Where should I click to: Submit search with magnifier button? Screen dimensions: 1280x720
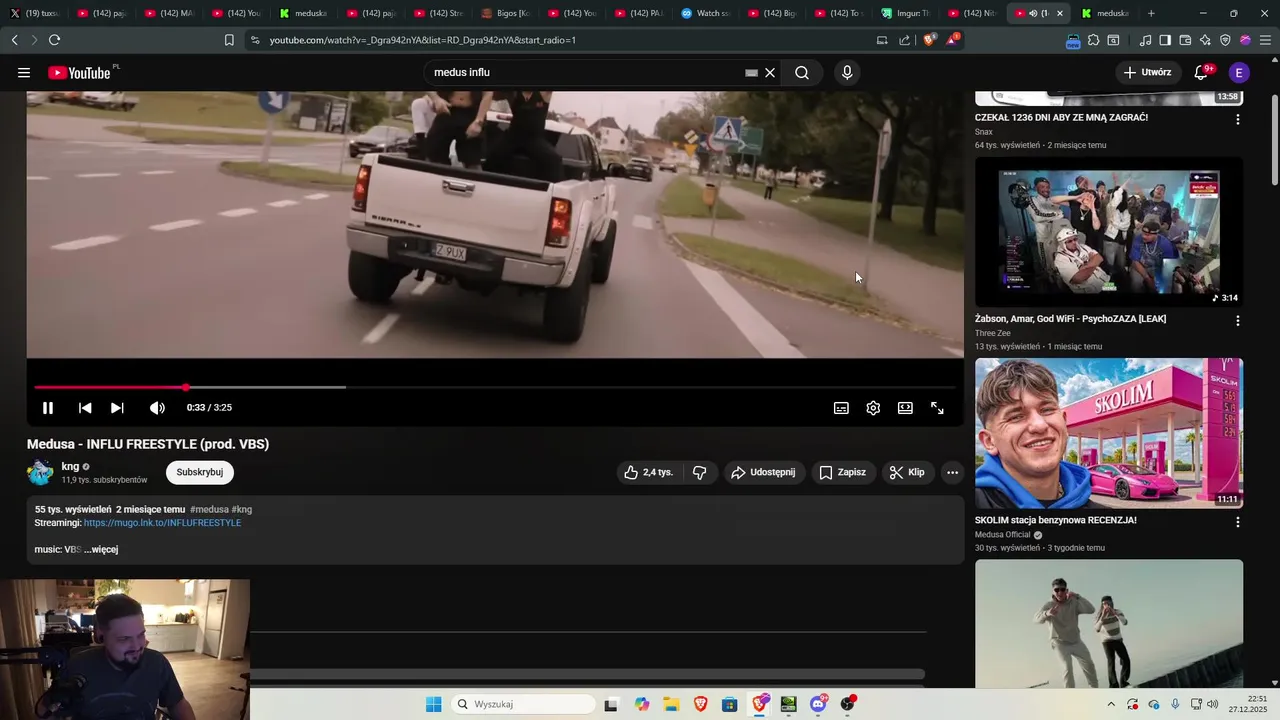pyautogui.click(x=802, y=73)
